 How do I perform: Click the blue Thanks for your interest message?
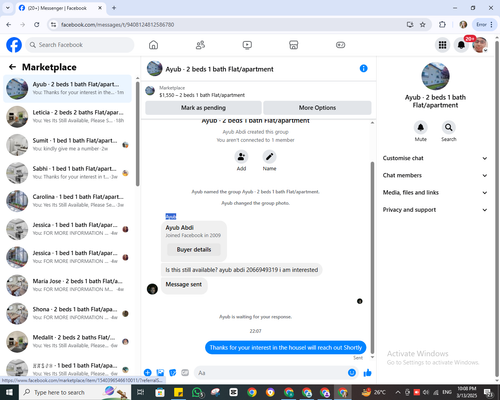pyautogui.click(x=286, y=348)
